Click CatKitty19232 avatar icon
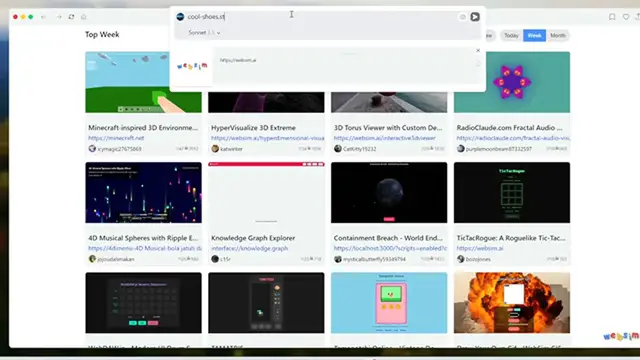 click(x=338, y=149)
